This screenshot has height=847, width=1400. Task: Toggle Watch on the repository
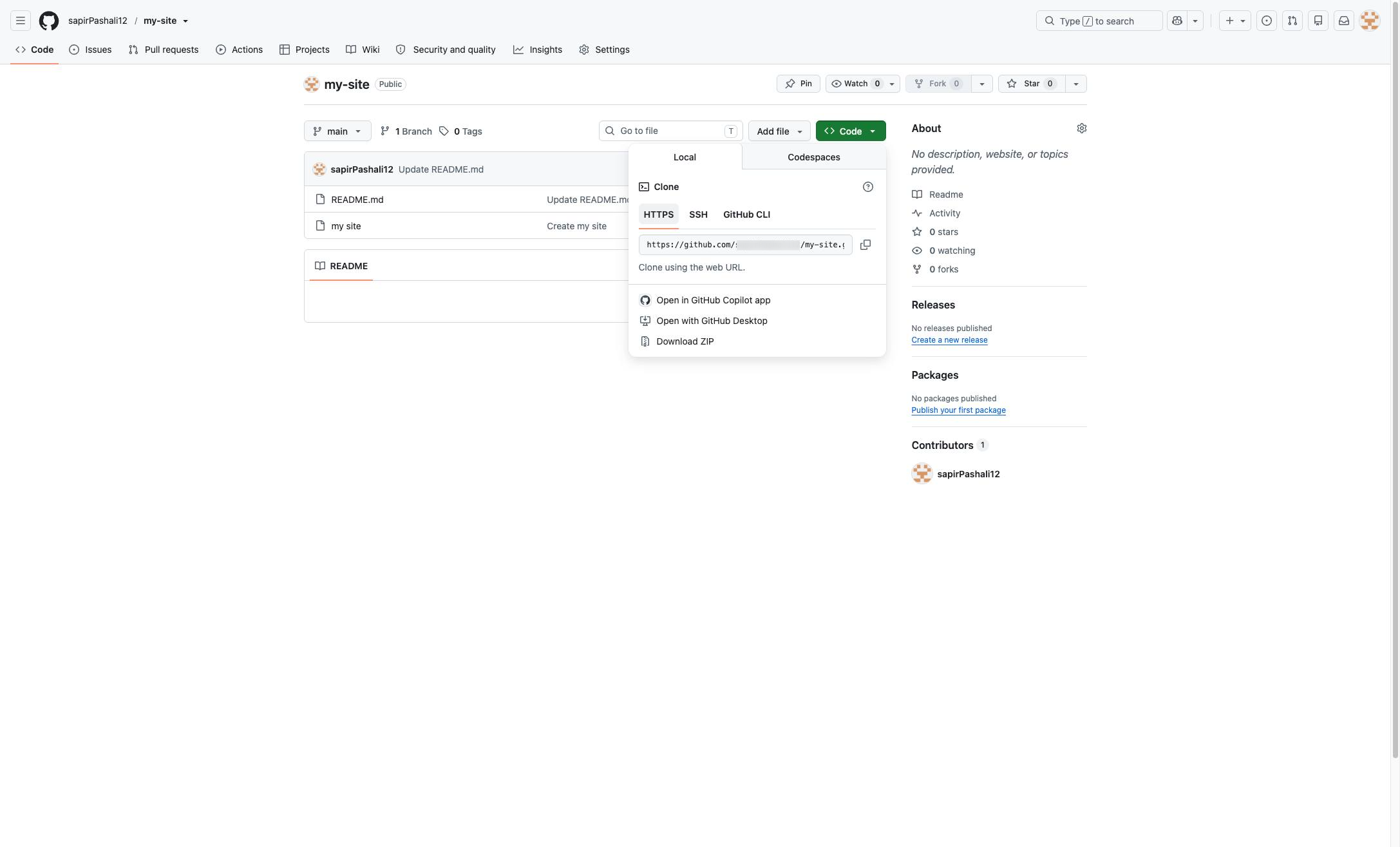(x=862, y=84)
